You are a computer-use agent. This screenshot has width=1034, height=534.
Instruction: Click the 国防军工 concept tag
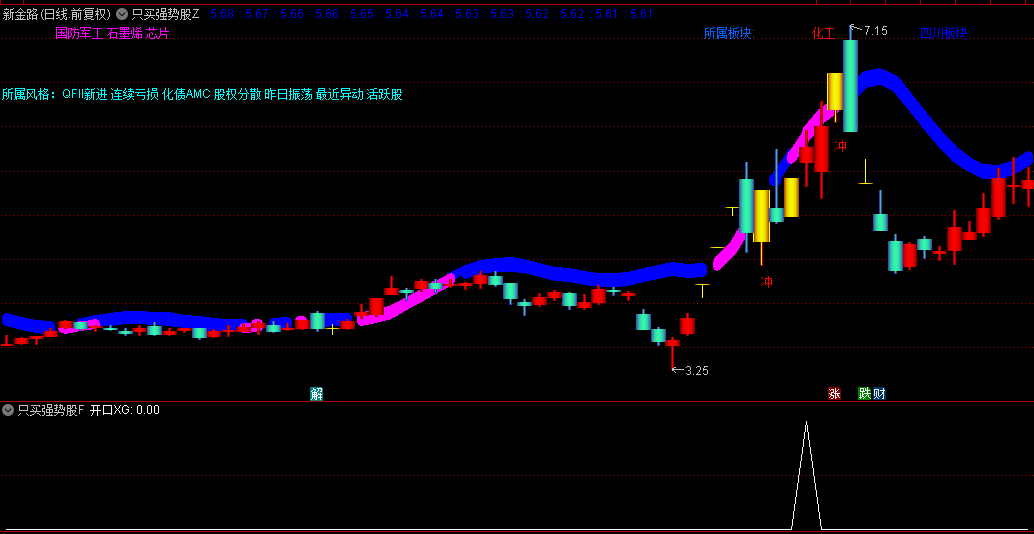79,34
